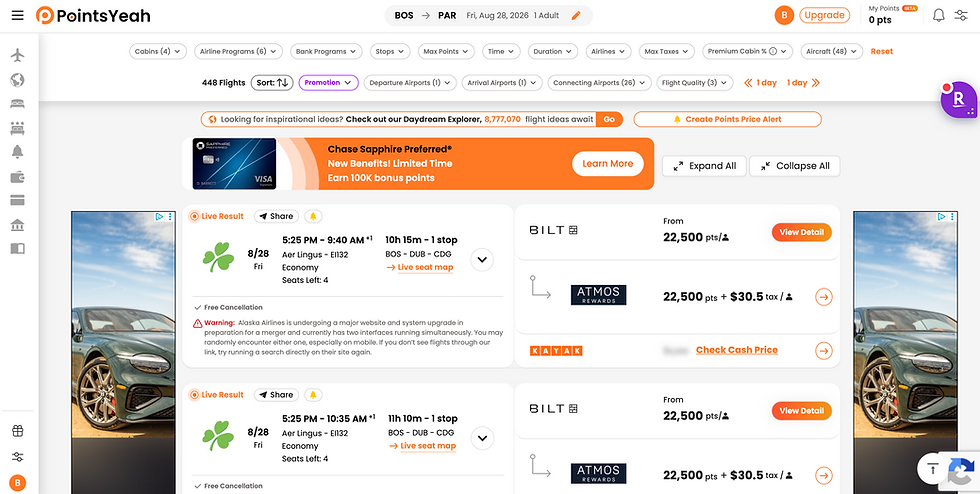
Task: Open globe explorer icon in sidebar
Action: coord(18,80)
